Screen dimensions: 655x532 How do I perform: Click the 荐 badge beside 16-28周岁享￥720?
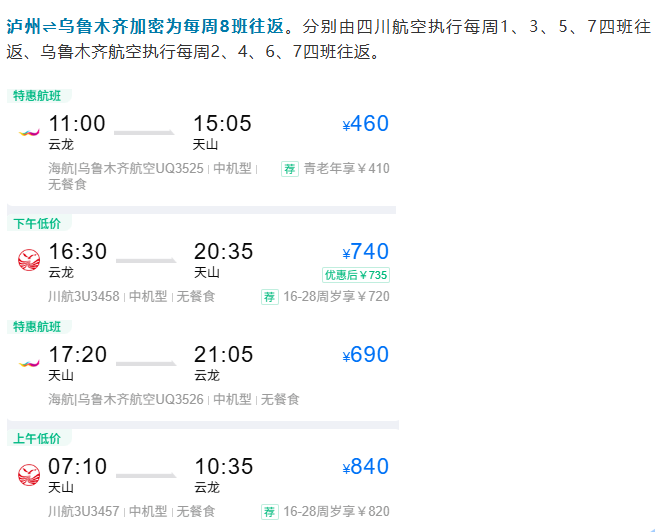(270, 296)
